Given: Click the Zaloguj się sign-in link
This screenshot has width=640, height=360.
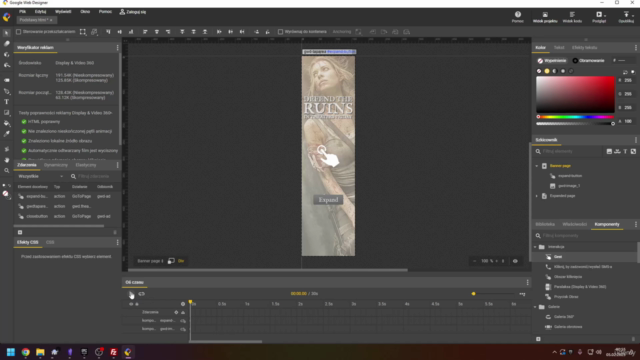Looking at the screenshot, I should [x=133, y=12].
